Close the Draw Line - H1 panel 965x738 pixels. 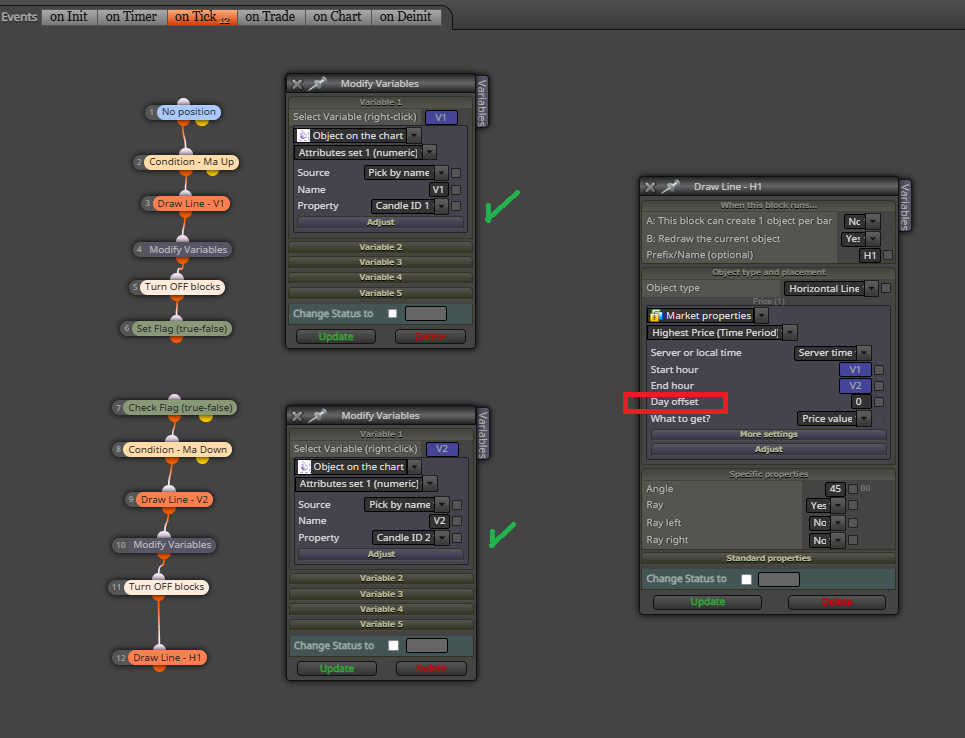point(650,187)
